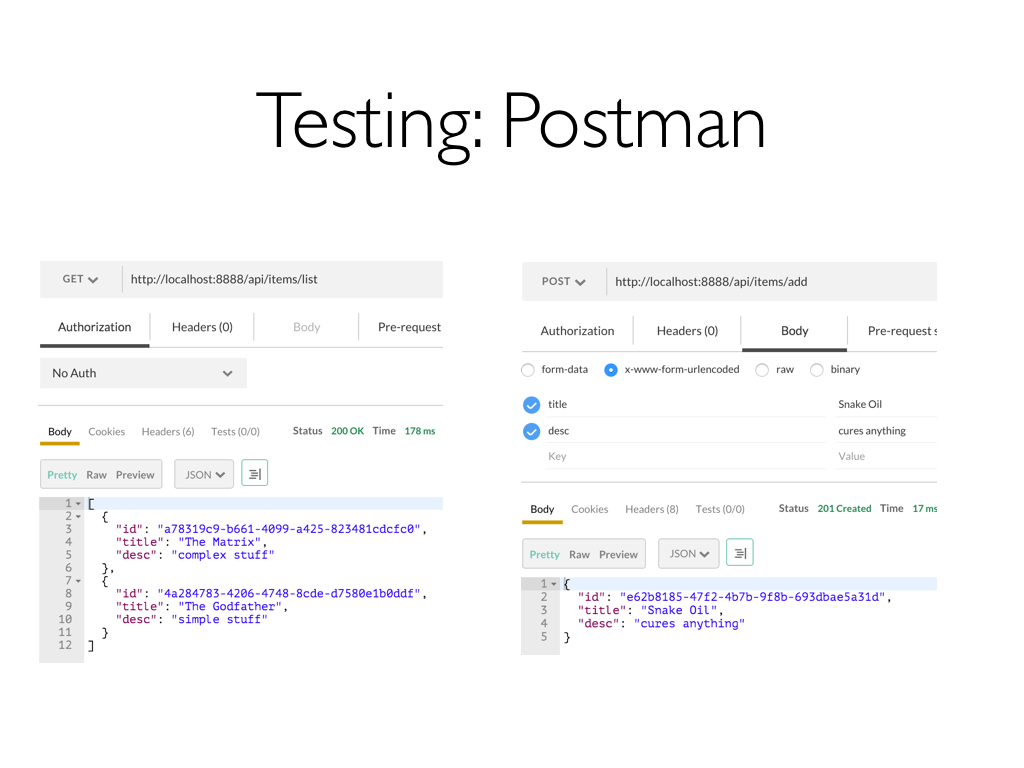Image resolution: width=1024 pixels, height=768 pixels.
Task: Click the desc key field
Action: [686, 431]
